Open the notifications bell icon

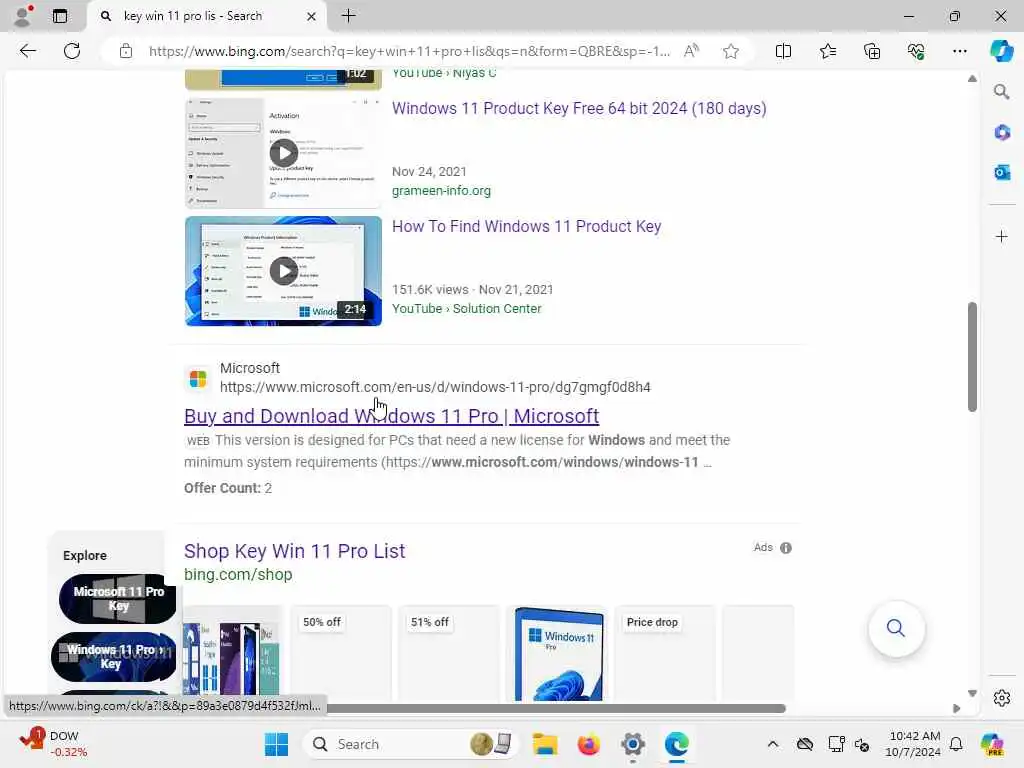[956, 744]
